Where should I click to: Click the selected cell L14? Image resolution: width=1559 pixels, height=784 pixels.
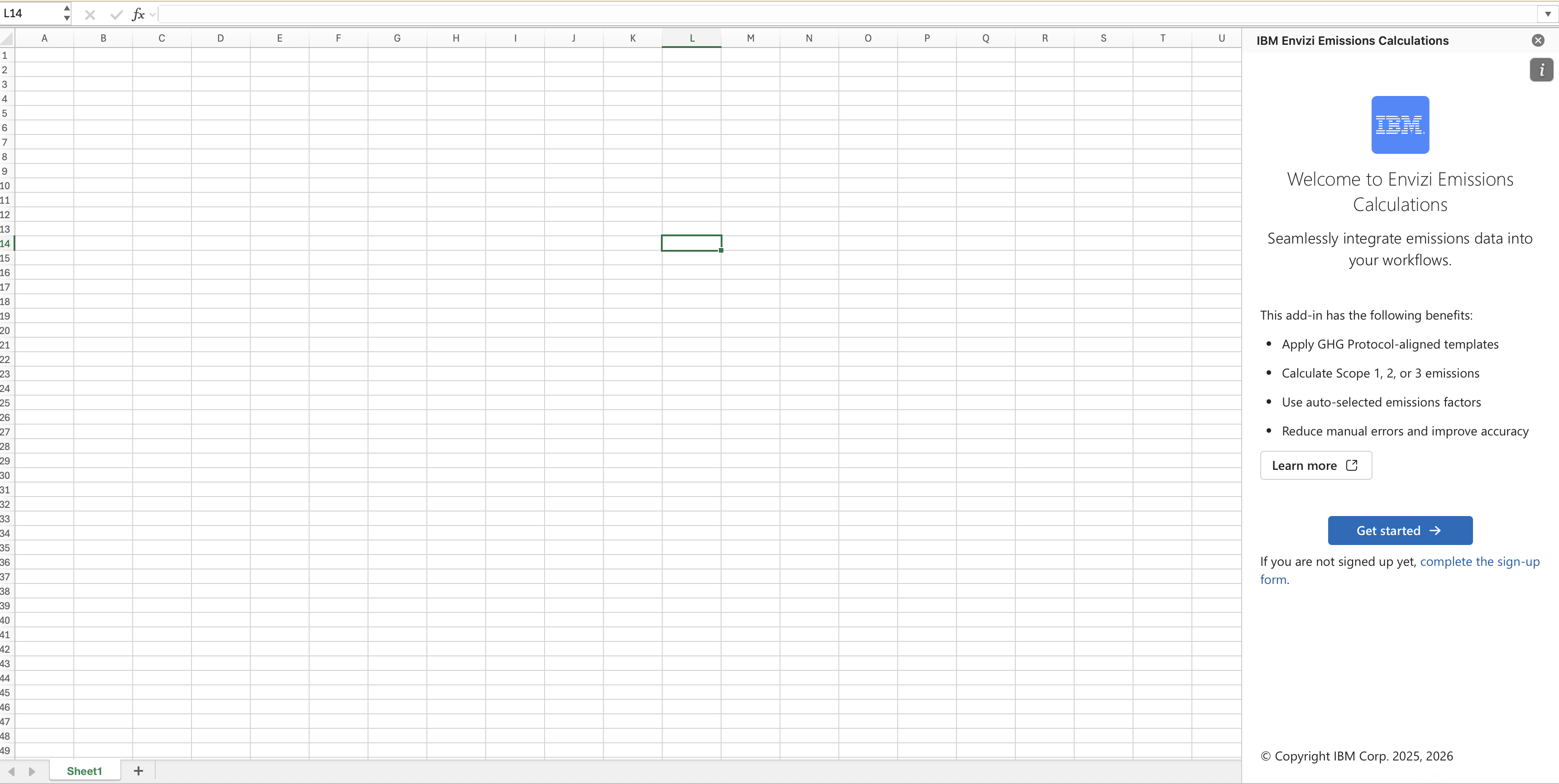[691, 243]
